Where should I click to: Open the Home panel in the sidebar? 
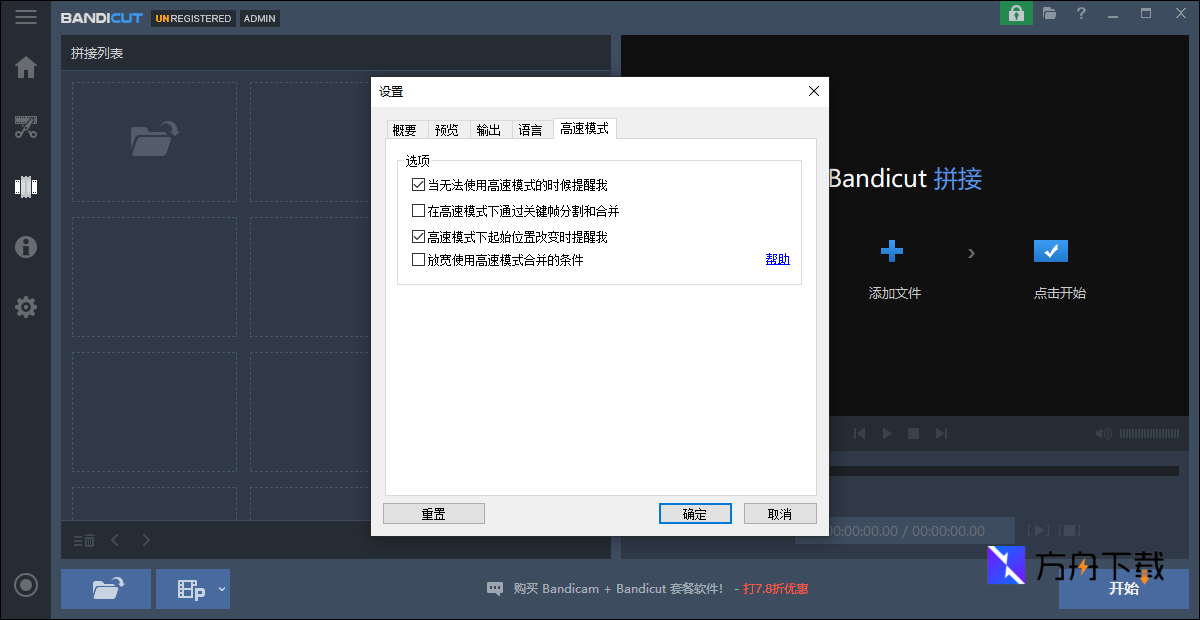(x=26, y=67)
